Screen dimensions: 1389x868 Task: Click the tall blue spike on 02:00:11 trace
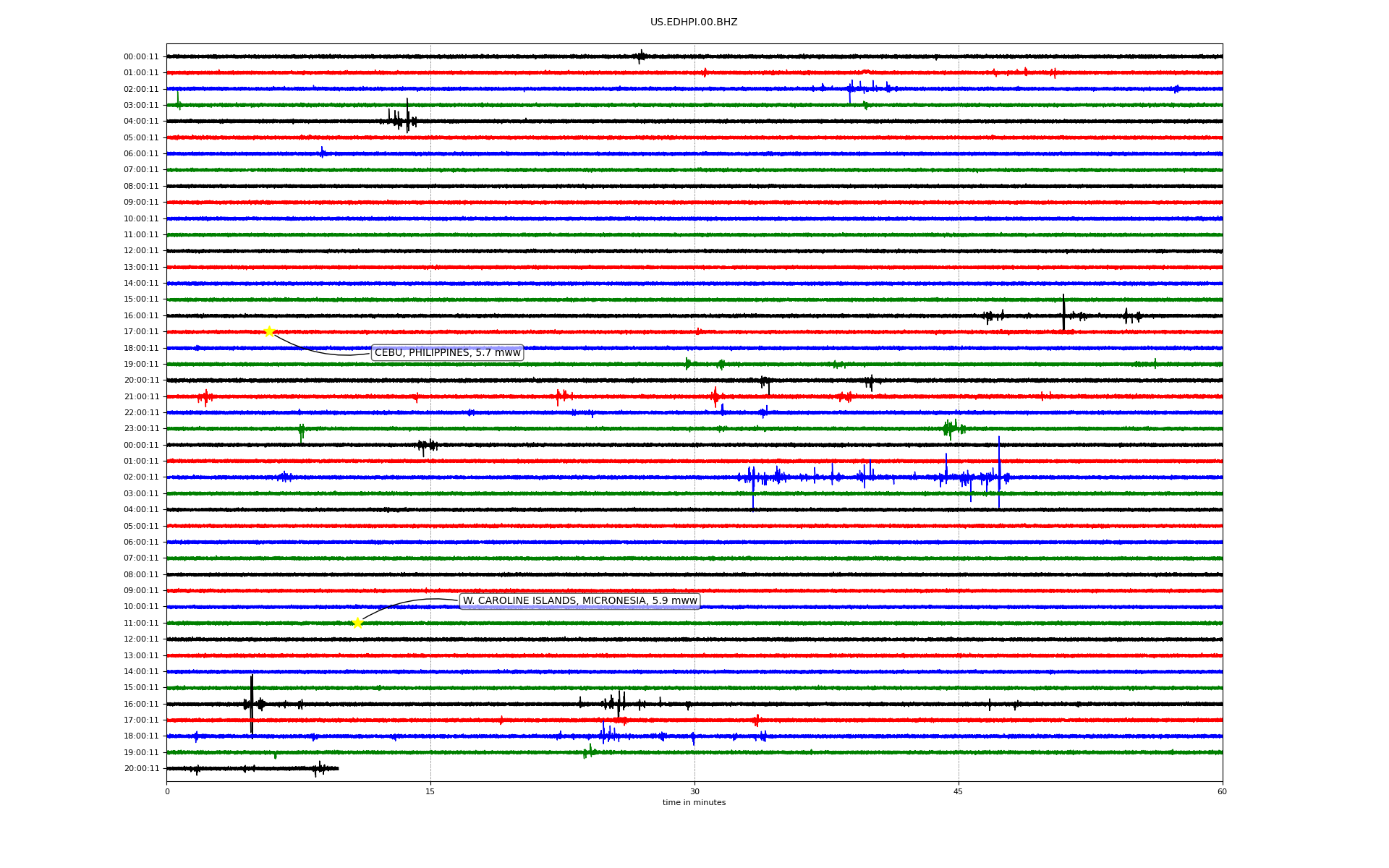[x=999, y=472]
